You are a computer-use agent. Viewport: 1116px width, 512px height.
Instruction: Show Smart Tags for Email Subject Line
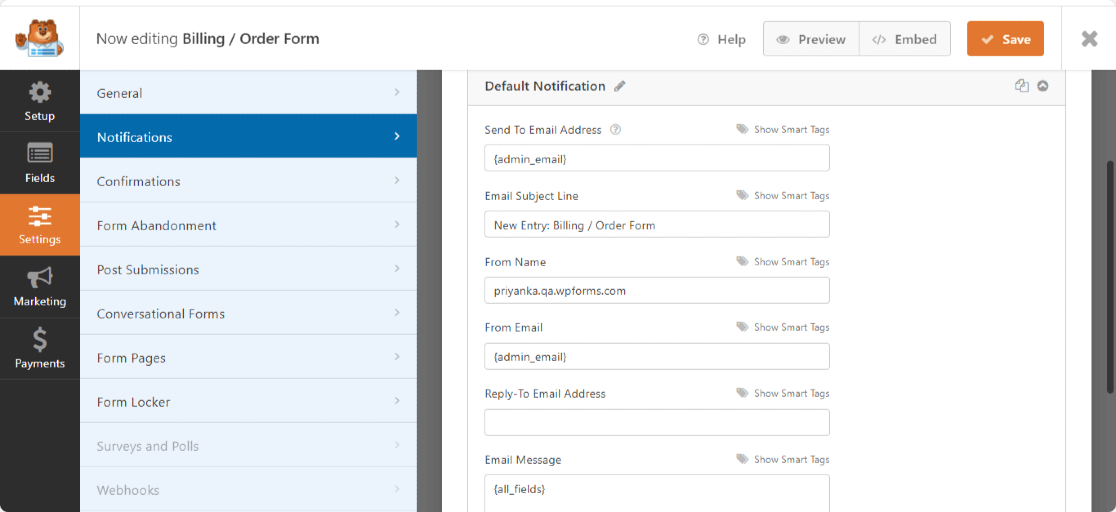coord(783,195)
